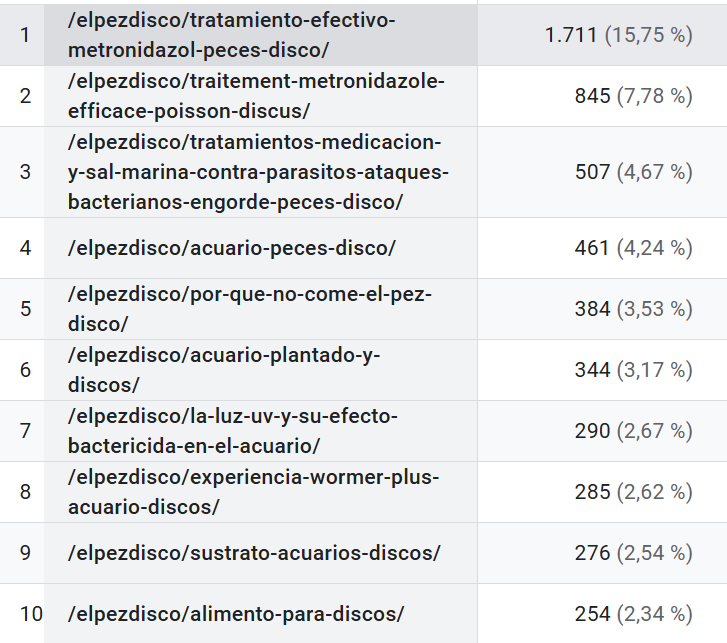
Task: Open the la-luz-uv-y-su-efecto-bactericida path
Action: 233,430
